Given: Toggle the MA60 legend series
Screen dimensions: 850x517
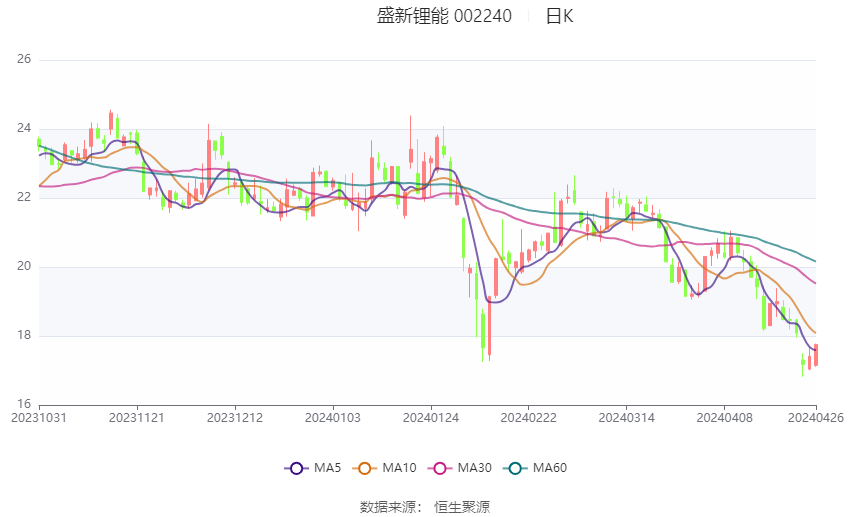Looking at the screenshot, I should tap(535, 468).
